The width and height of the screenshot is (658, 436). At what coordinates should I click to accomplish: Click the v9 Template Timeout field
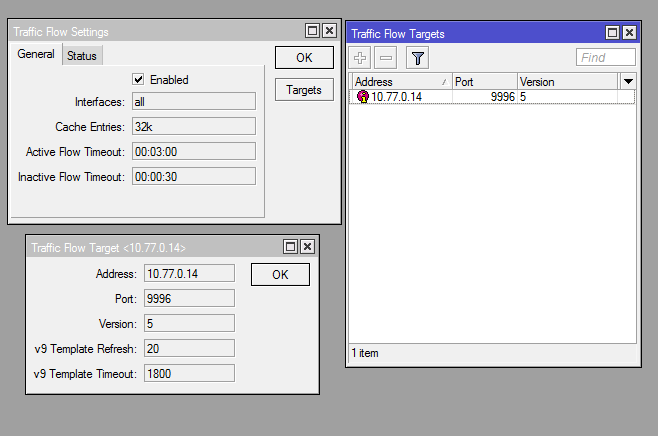(189, 373)
